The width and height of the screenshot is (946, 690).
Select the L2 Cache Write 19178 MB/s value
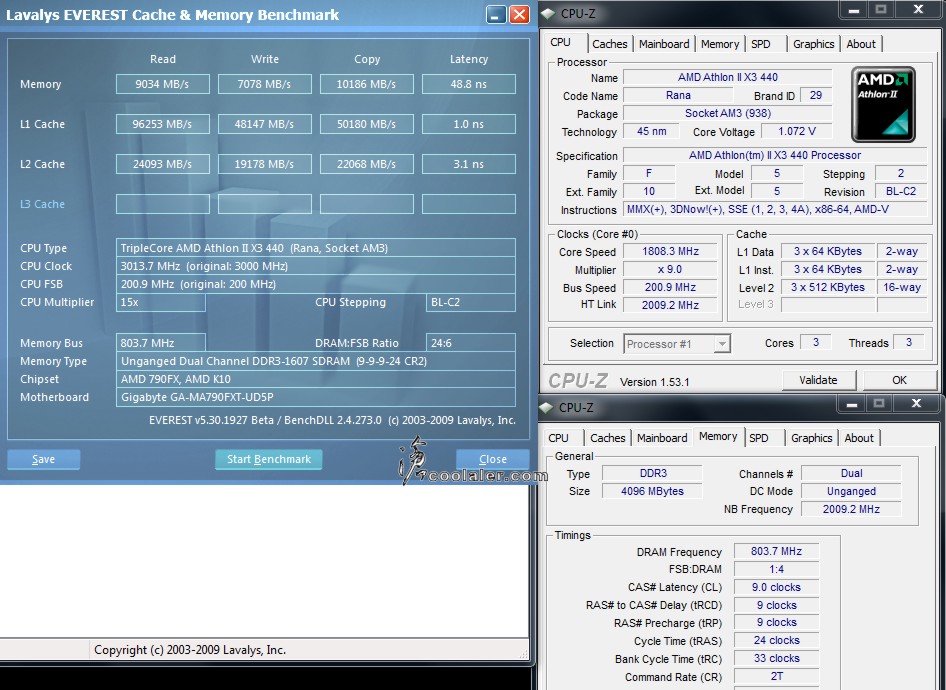click(x=264, y=164)
